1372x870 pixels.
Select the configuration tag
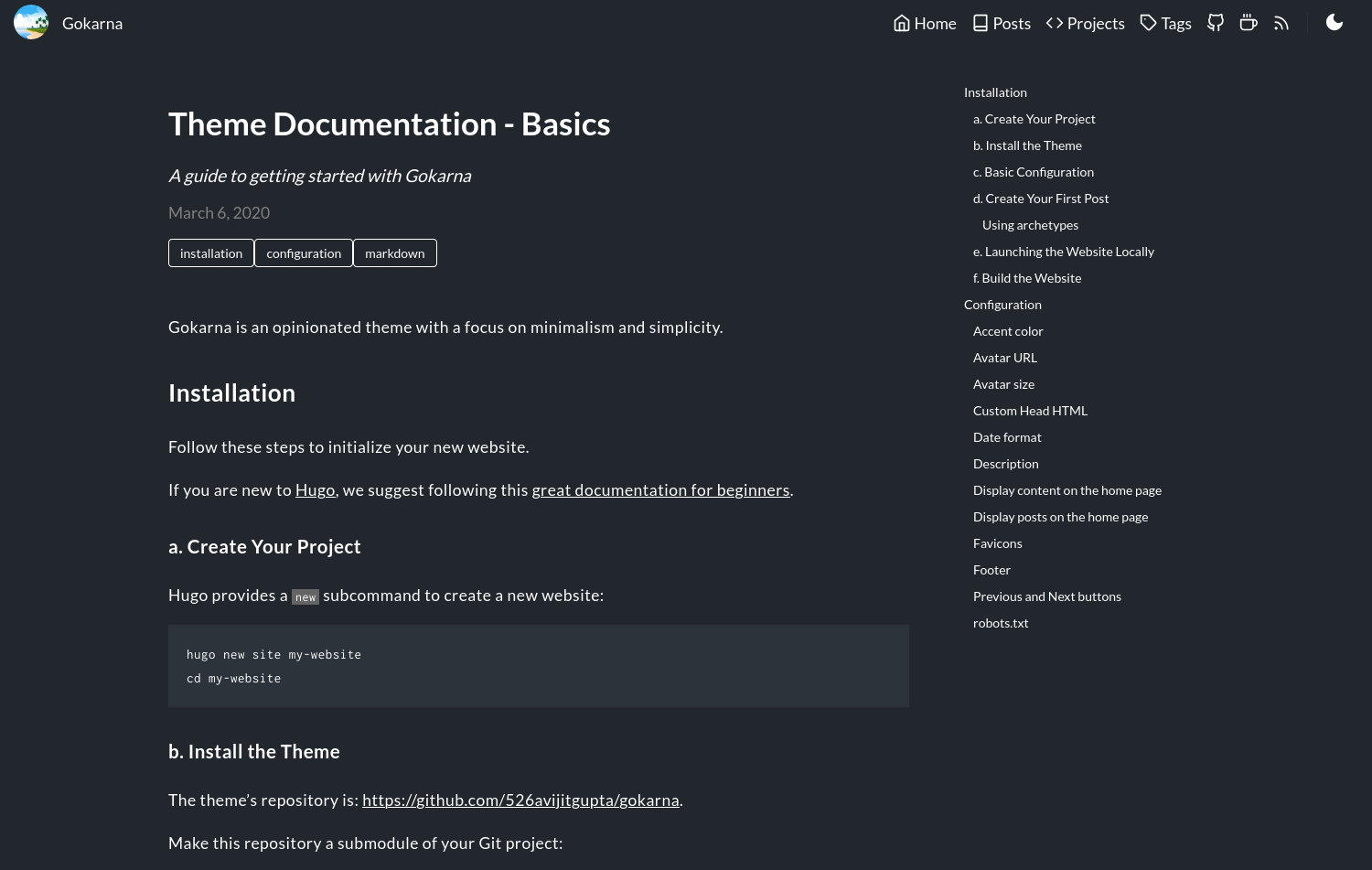[x=304, y=253]
